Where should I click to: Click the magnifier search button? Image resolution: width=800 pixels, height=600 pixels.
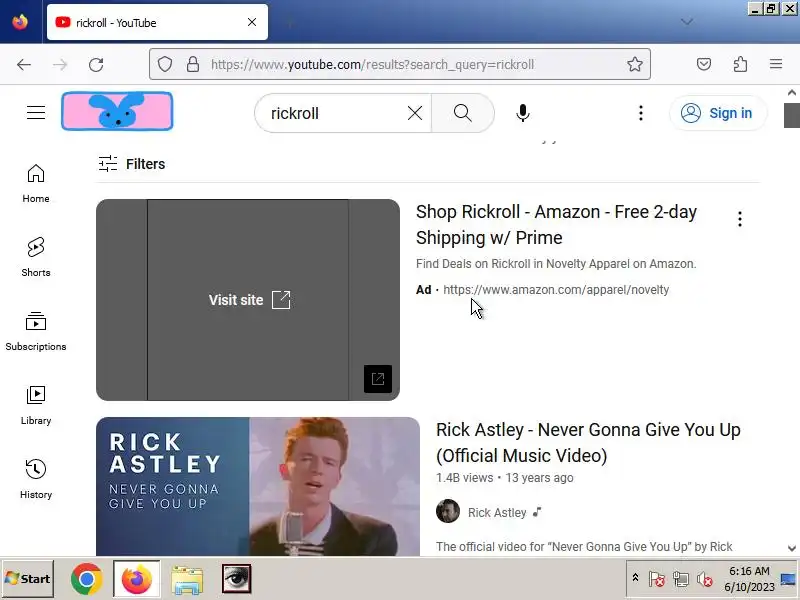tap(463, 113)
